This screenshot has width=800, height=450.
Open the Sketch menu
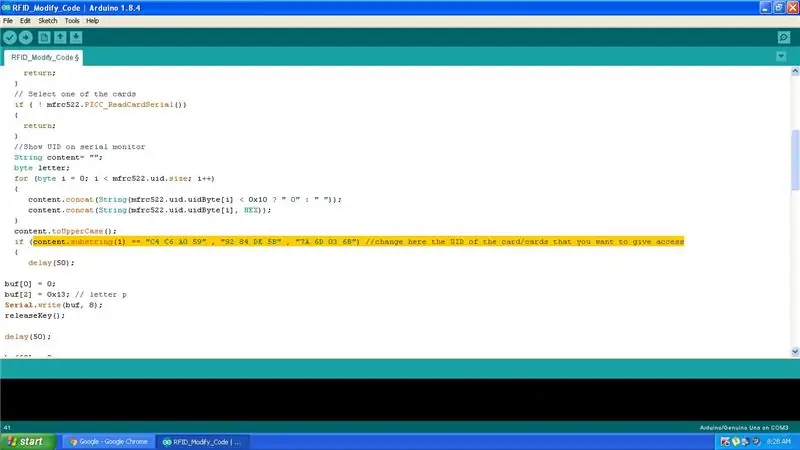click(x=47, y=21)
